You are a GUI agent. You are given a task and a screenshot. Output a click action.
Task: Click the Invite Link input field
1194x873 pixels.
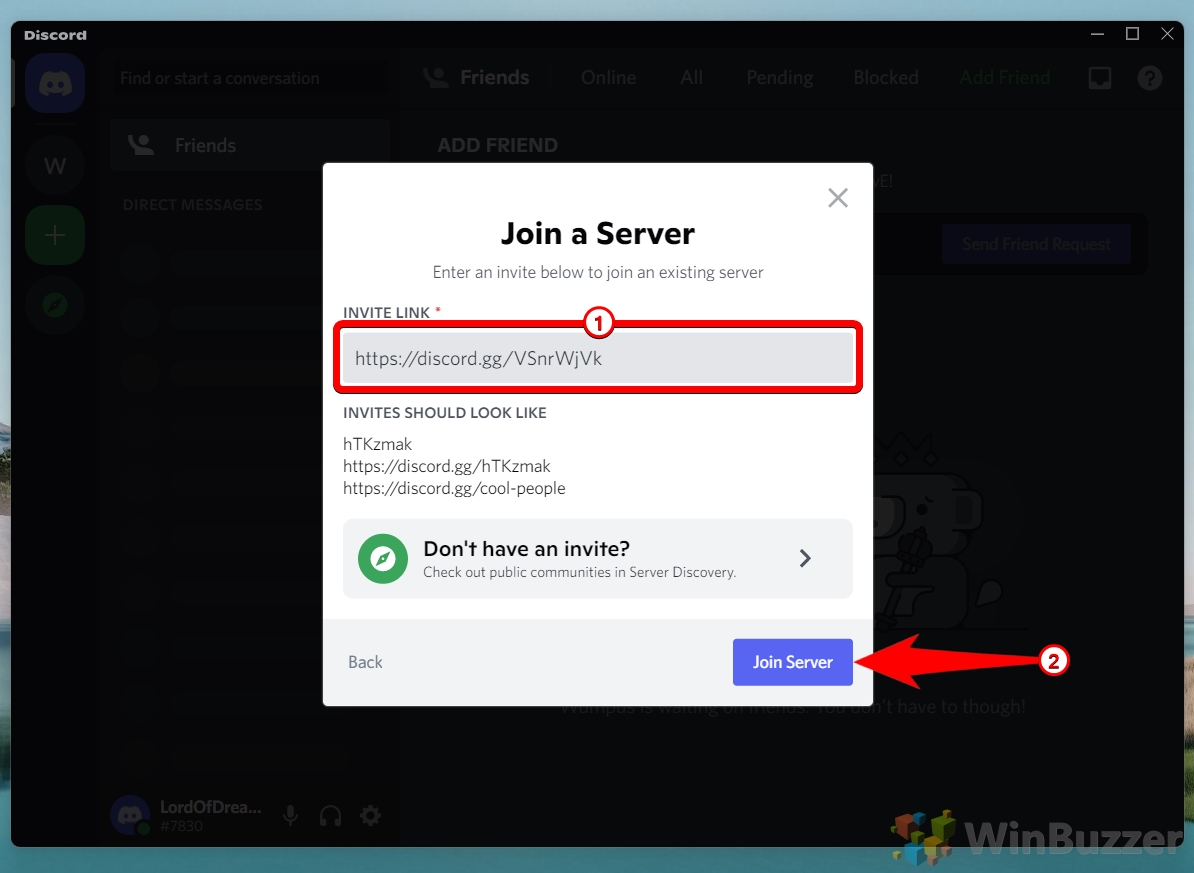coord(598,358)
